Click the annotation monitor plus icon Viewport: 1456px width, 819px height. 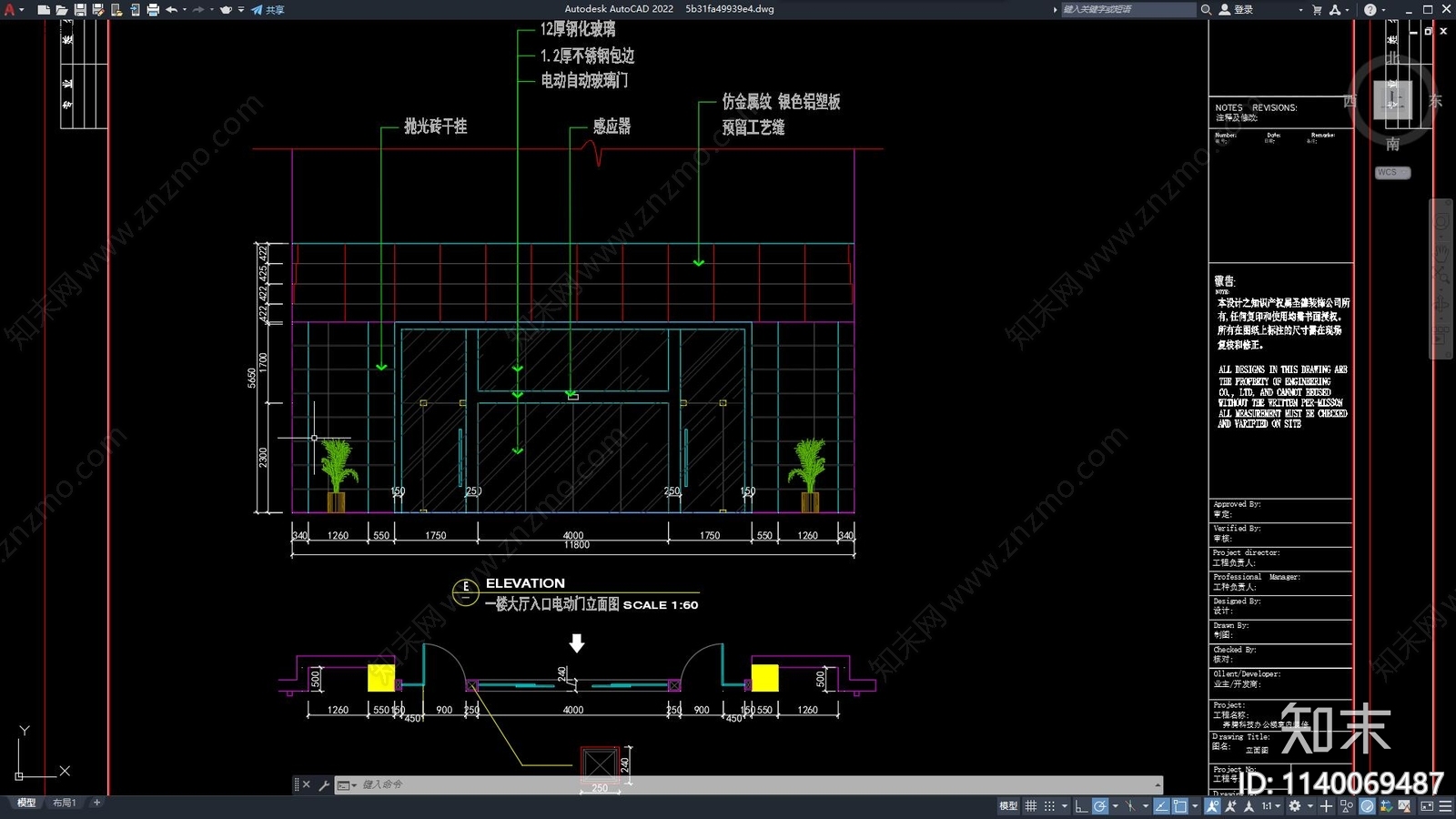coord(1326,806)
